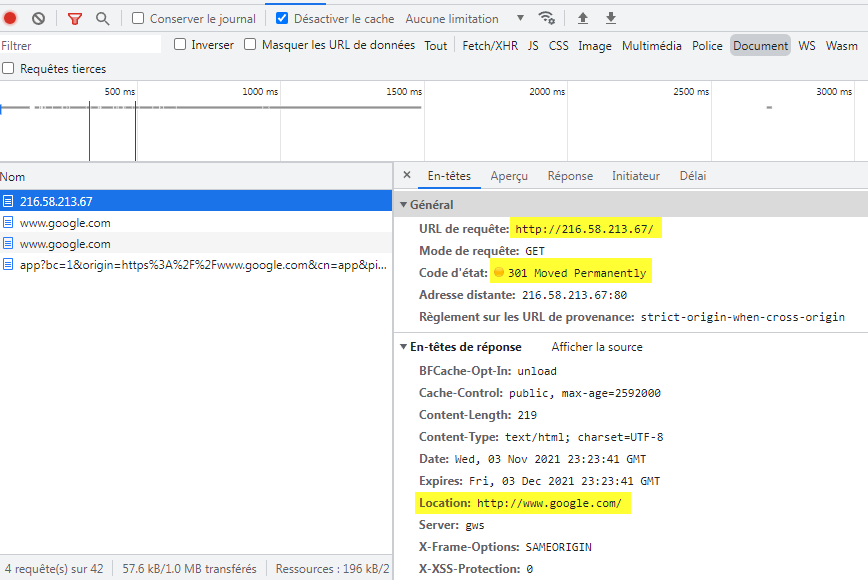Enable Requêtes tierces checkbox

tap(8, 68)
